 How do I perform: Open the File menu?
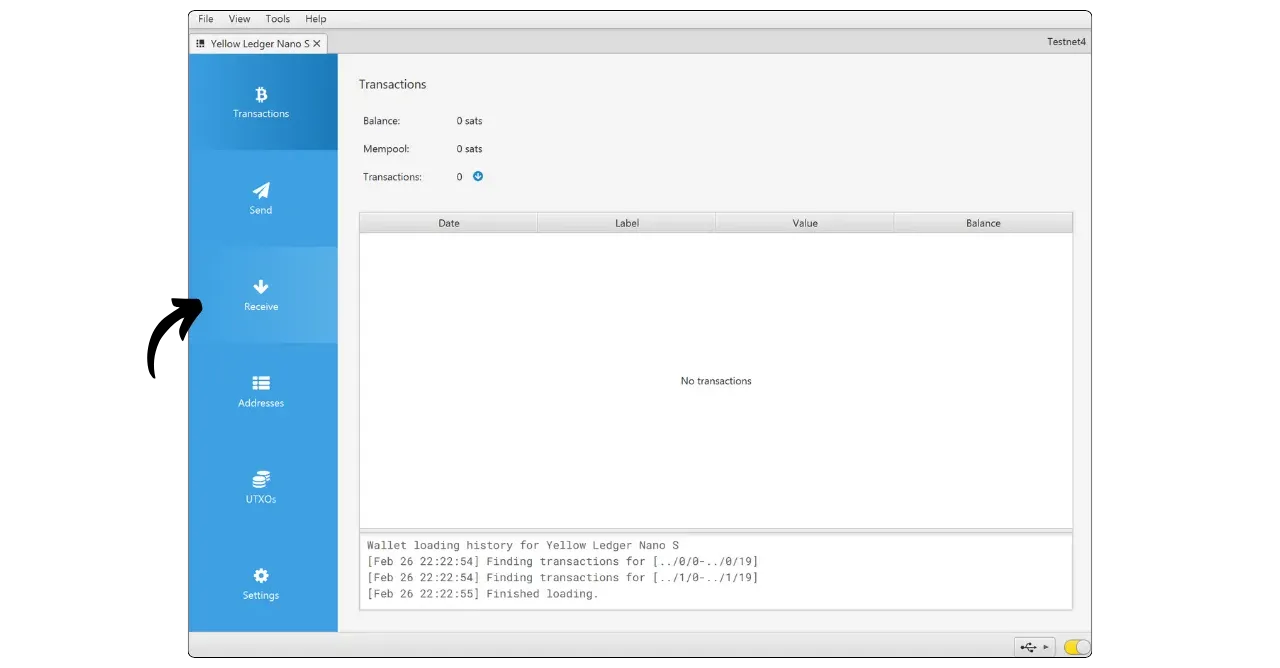click(205, 19)
